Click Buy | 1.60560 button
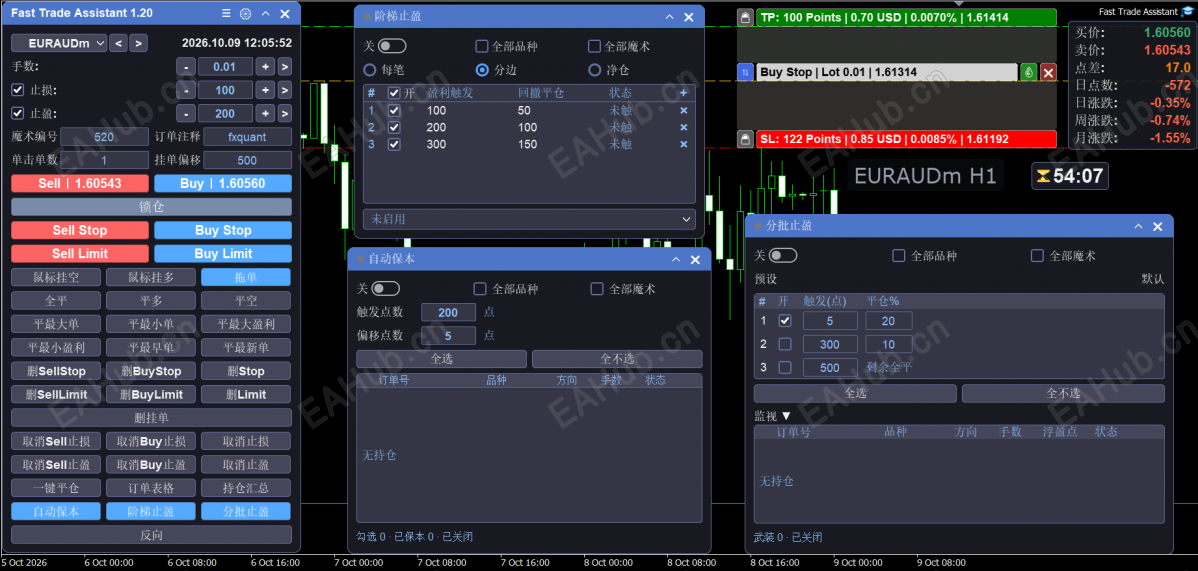This screenshot has width=1198, height=571. (223, 183)
